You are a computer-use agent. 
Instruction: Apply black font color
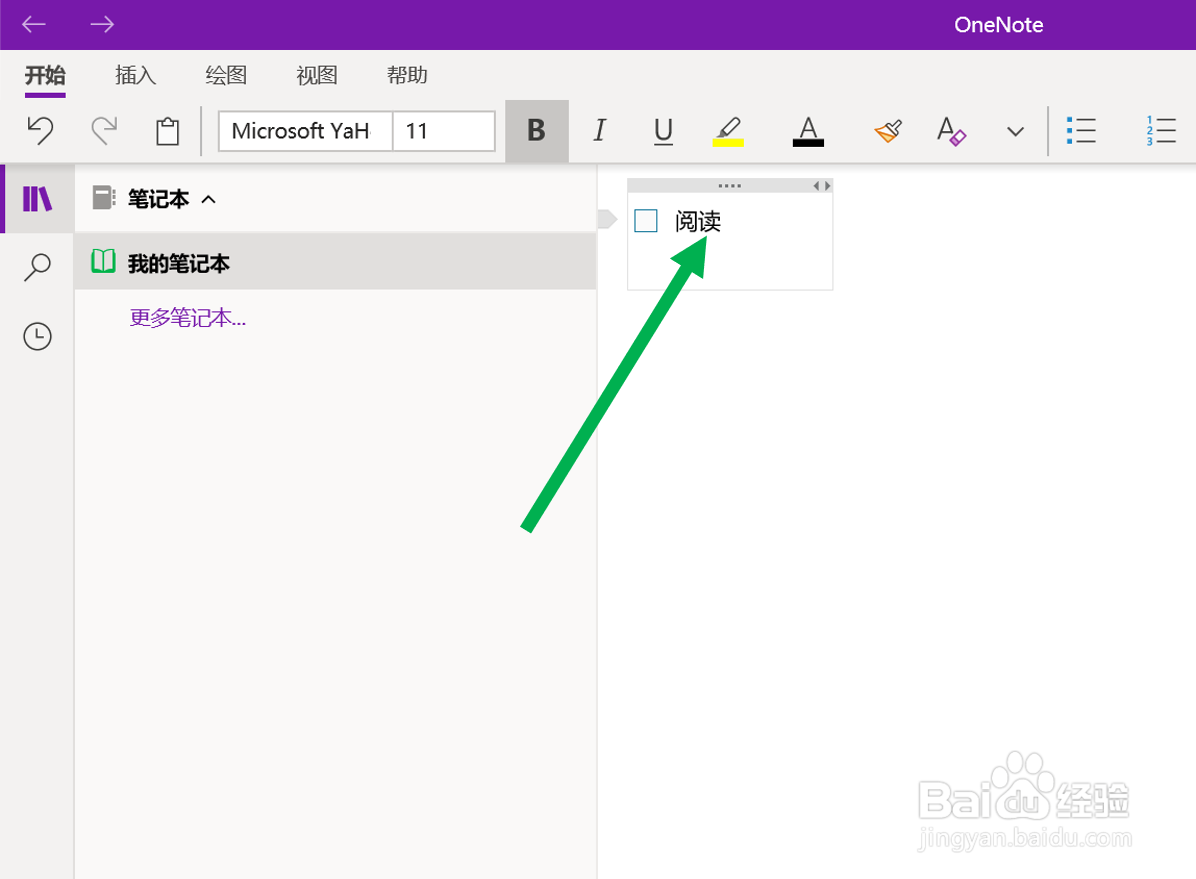pyautogui.click(x=808, y=131)
